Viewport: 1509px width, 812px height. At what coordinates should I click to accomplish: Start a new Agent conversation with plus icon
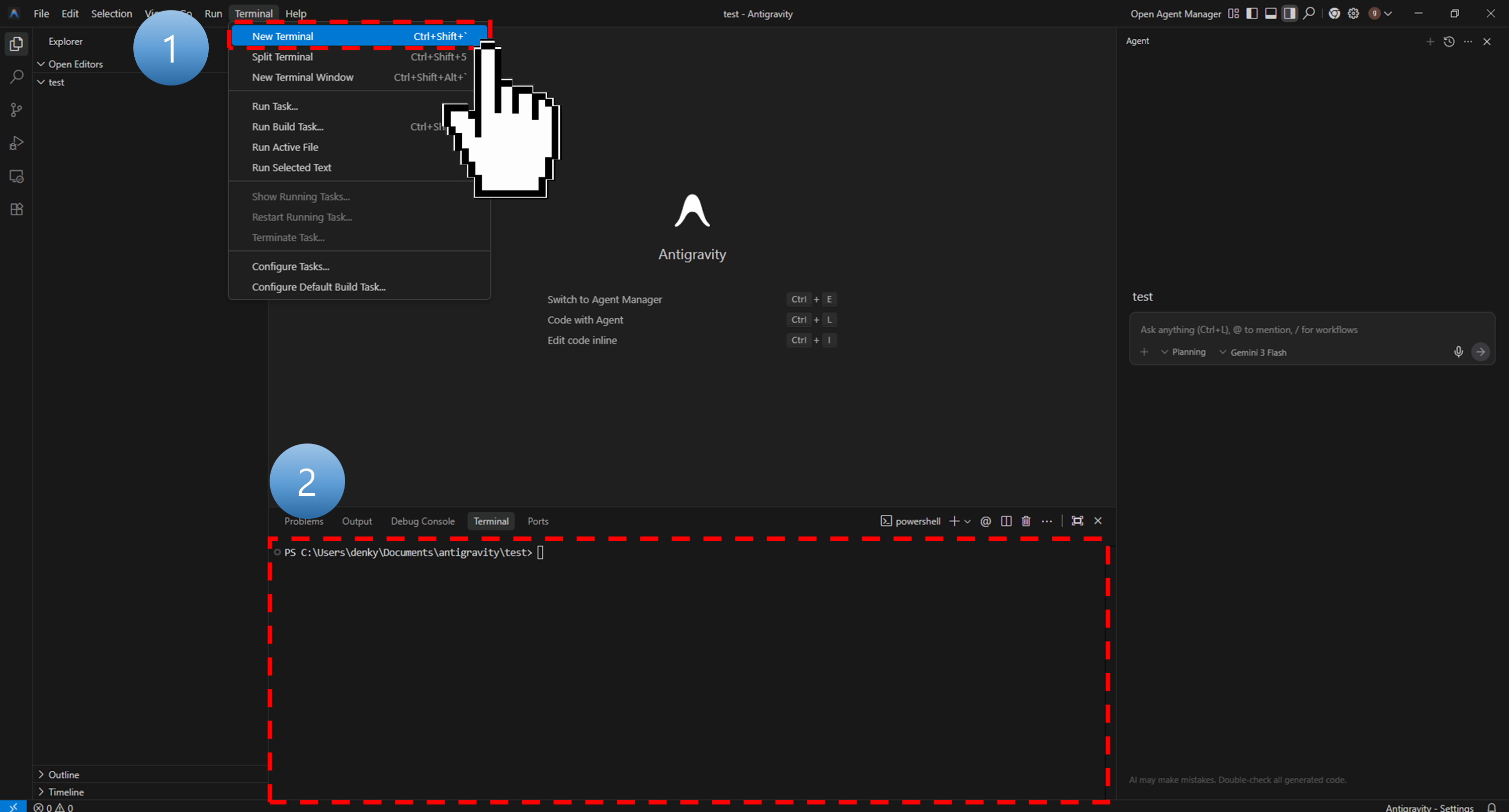(x=1430, y=42)
